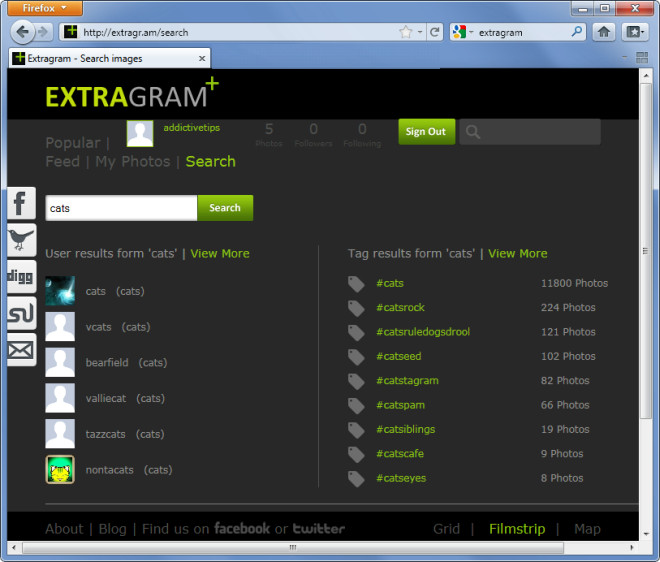
Task: Open the Firefox application menu
Action: coord(45,8)
